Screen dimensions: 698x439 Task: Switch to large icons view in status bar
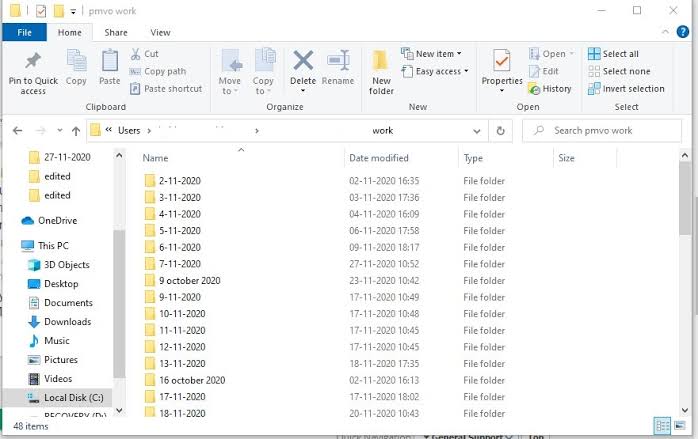pyautogui.click(x=682, y=425)
